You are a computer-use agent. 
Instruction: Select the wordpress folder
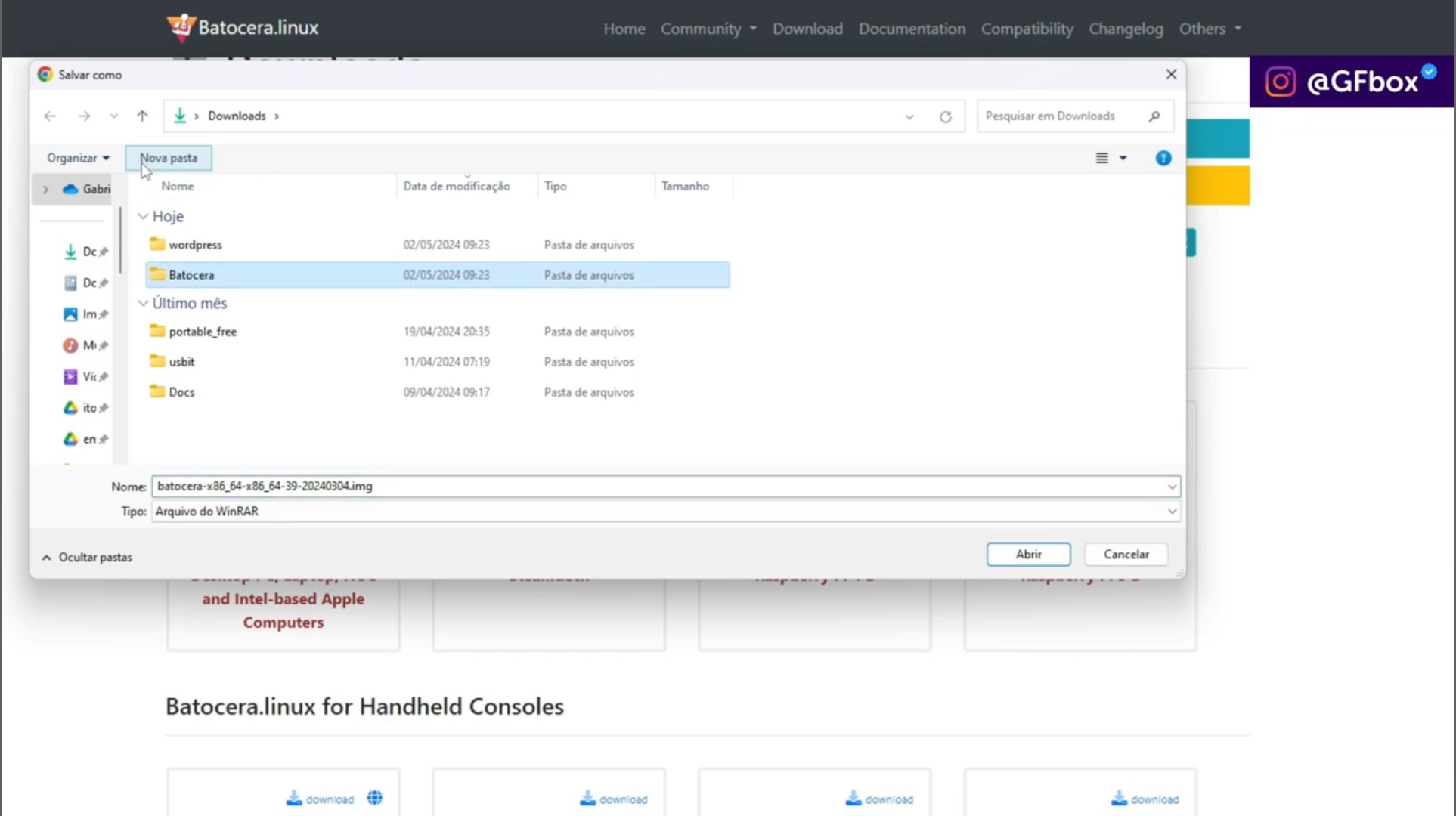(195, 245)
